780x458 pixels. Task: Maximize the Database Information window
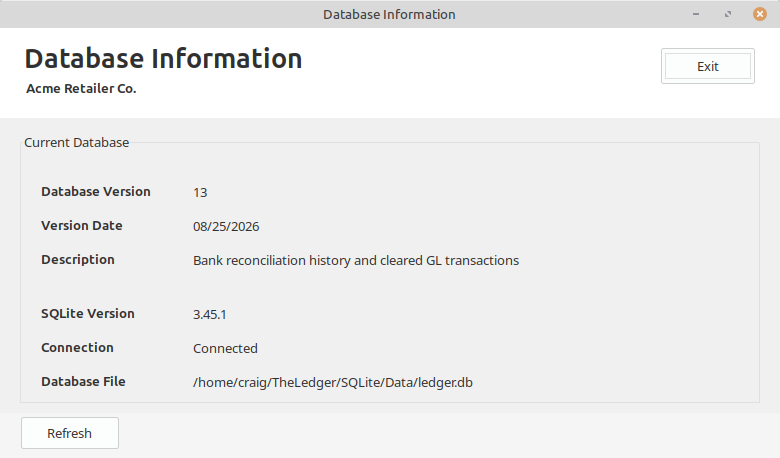point(728,14)
